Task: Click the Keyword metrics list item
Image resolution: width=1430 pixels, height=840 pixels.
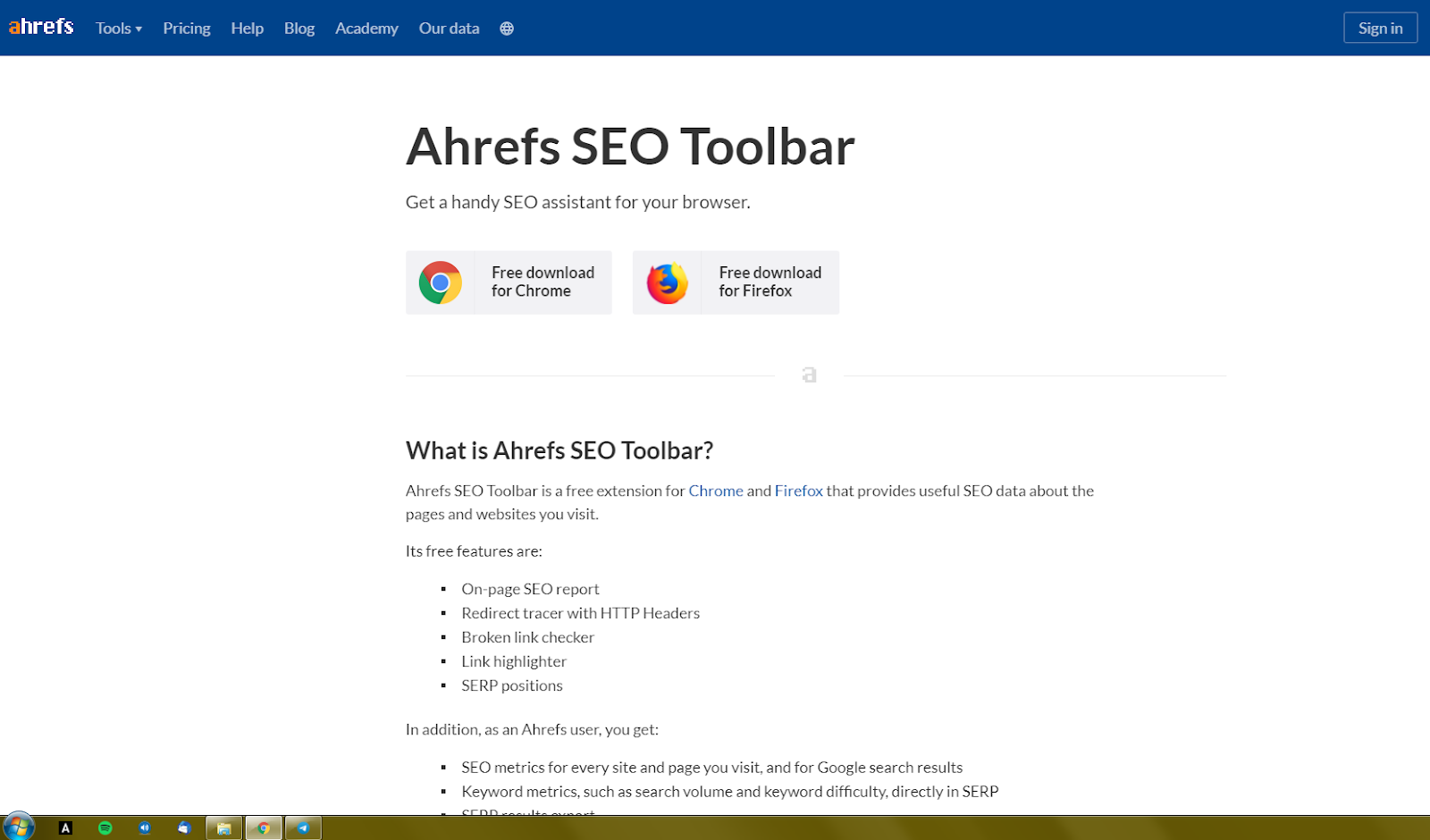Action: (729, 791)
